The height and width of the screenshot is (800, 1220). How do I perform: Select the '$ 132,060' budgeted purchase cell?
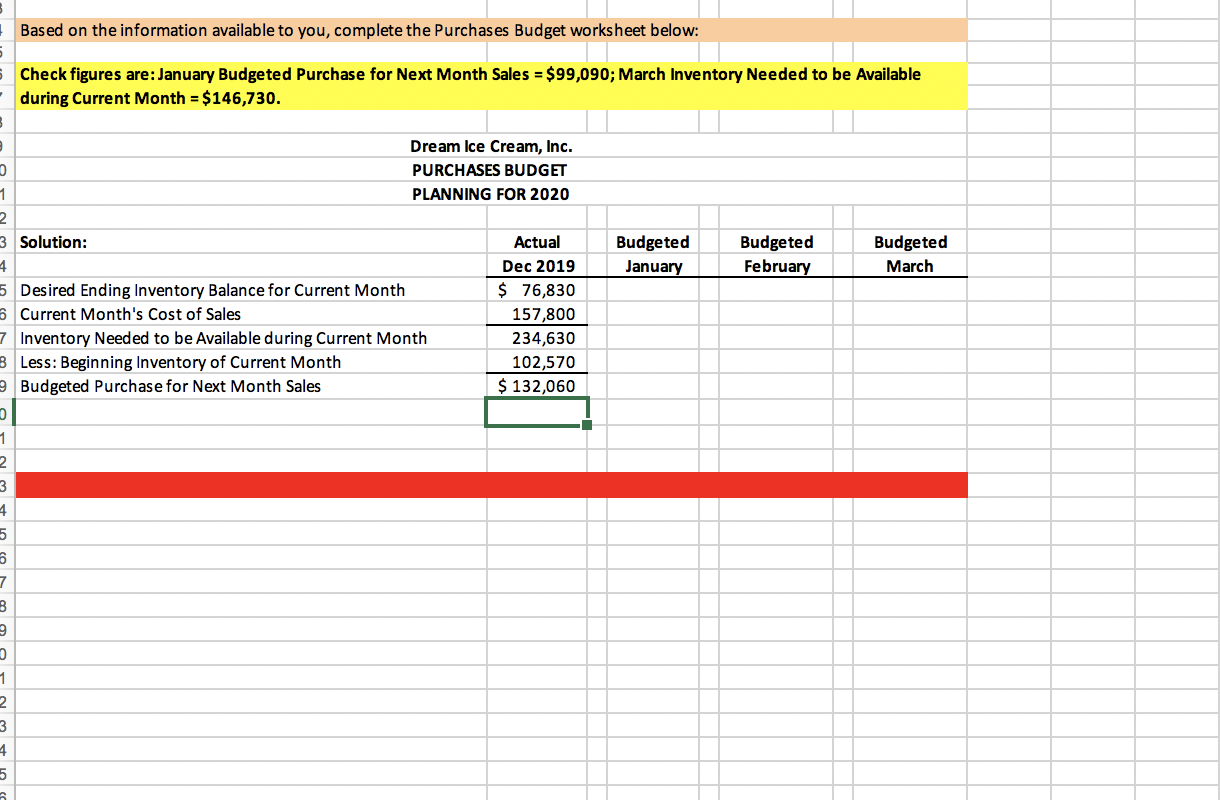537,386
